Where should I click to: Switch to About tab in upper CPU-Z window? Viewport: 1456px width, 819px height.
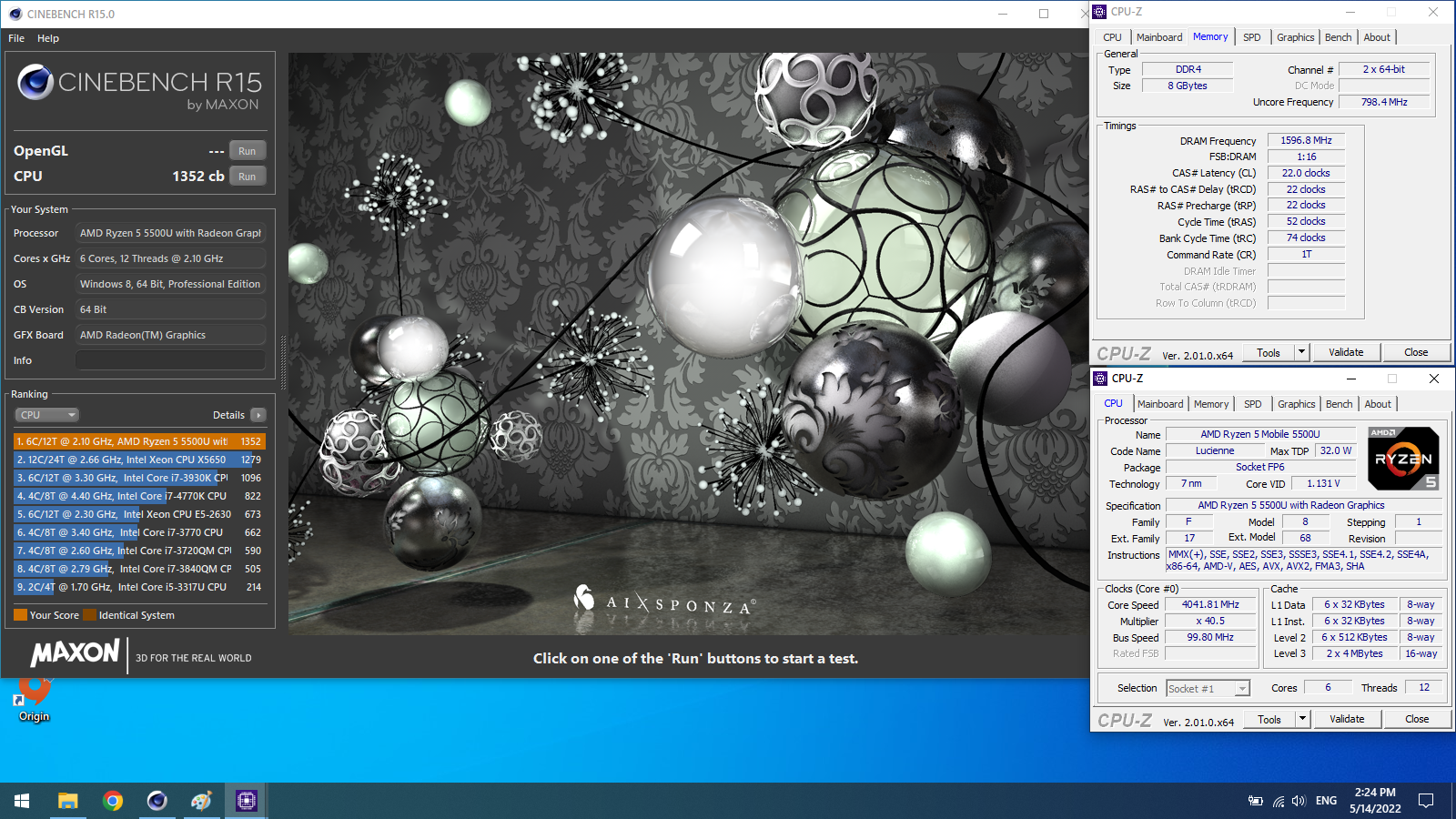(x=1377, y=37)
